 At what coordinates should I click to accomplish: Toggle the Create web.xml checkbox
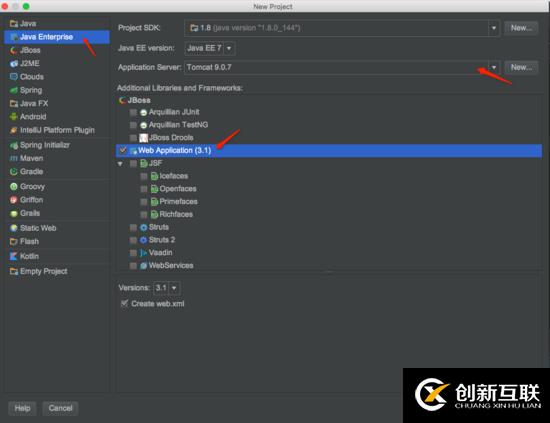124,303
